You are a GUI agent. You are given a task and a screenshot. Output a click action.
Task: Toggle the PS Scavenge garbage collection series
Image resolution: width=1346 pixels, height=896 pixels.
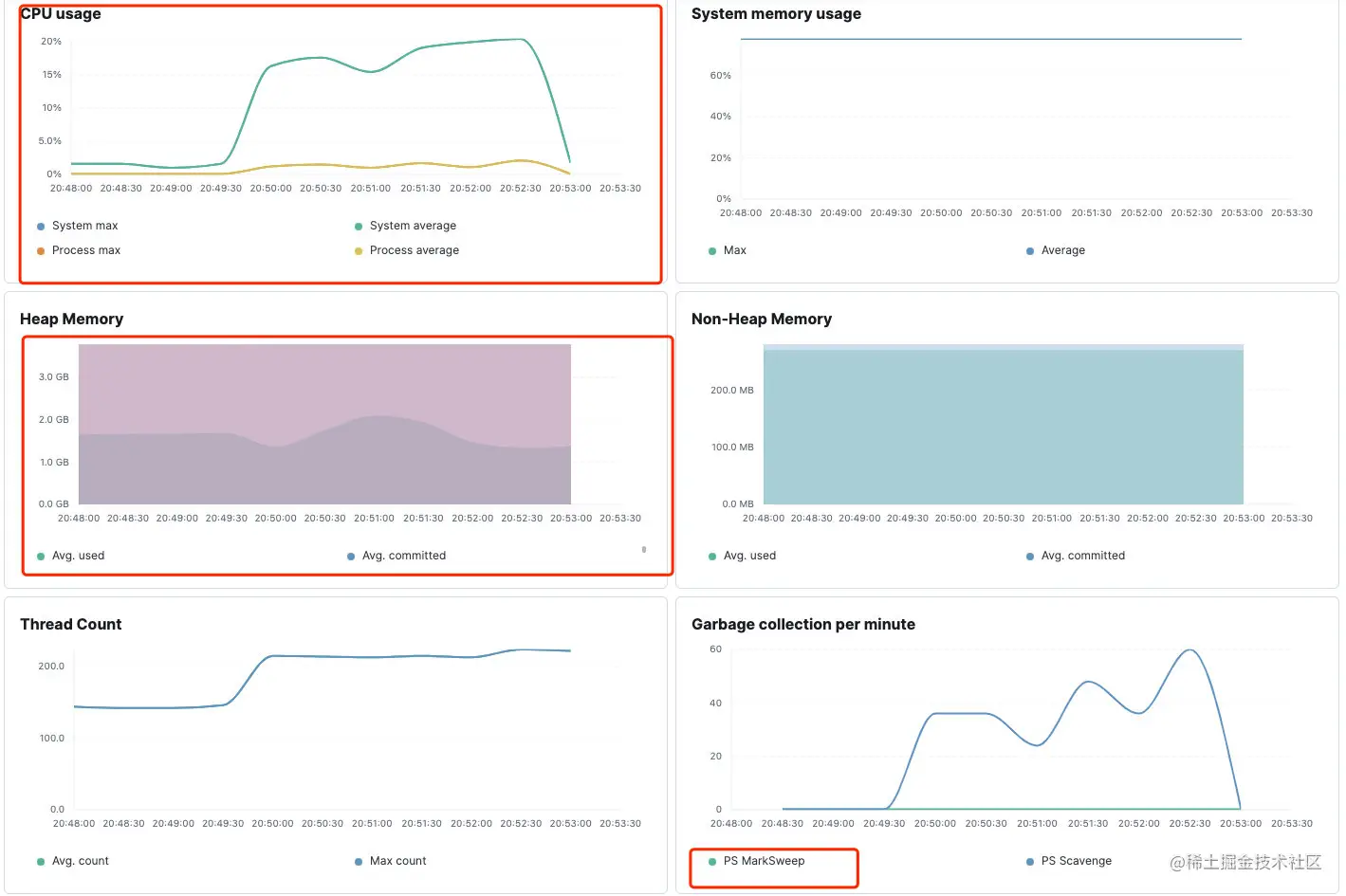point(1069,861)
